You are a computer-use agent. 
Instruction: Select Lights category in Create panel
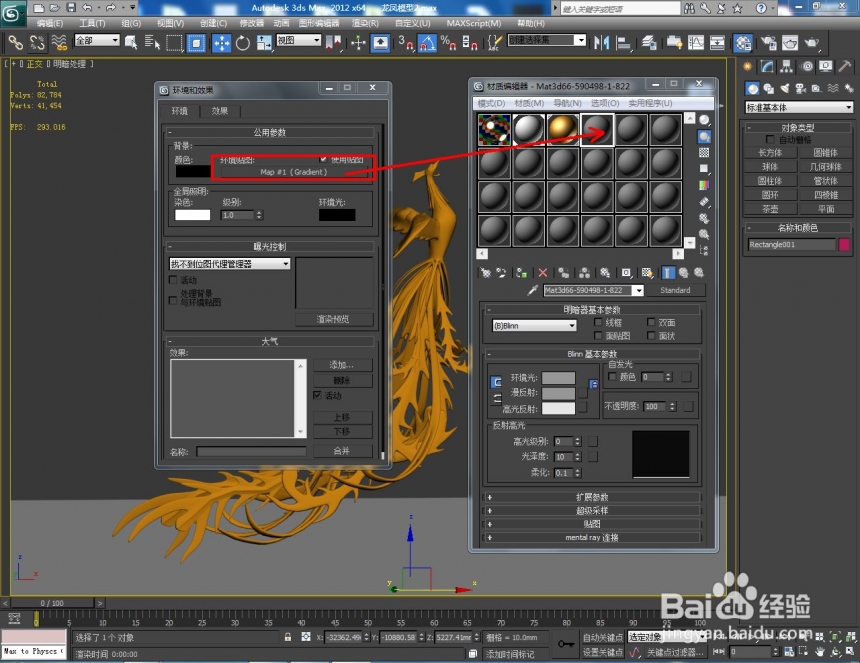point(785,88)
